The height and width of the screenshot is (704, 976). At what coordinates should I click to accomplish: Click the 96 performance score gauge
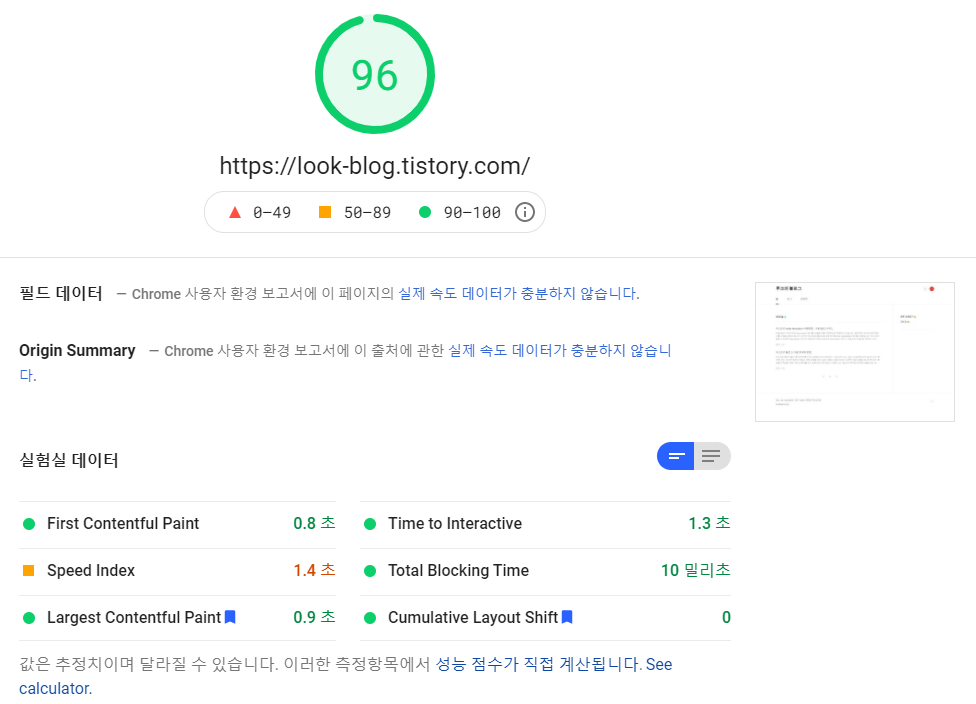[x=375, y=73]
